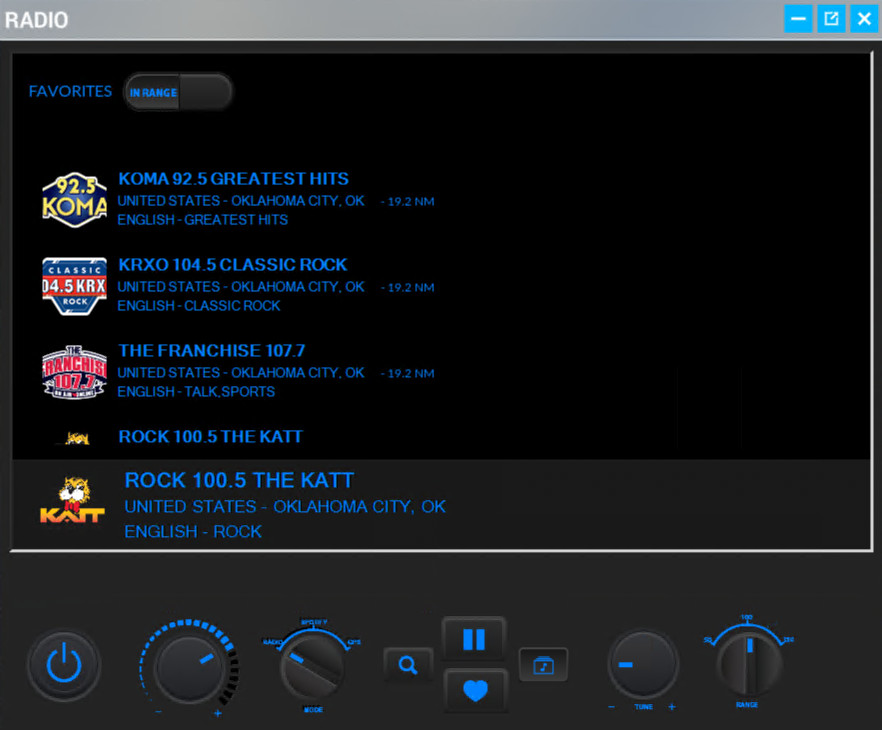Click the KRXO 104.5 Classic Rock logo
Screen dimensions: 882x730
[x=73, y=285]
